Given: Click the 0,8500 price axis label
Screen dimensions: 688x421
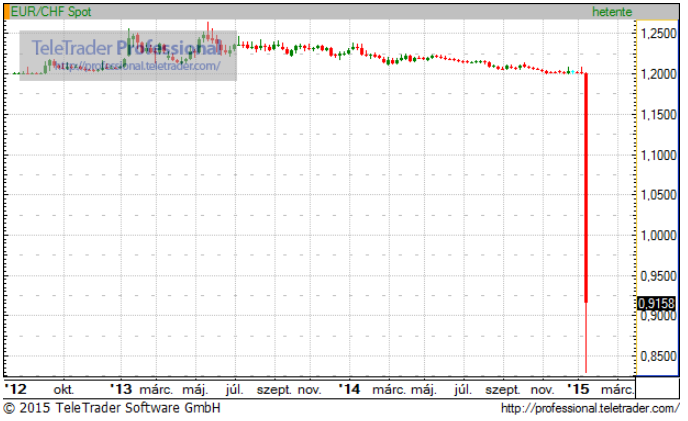Looking at the screenshot, I should 659,356.
